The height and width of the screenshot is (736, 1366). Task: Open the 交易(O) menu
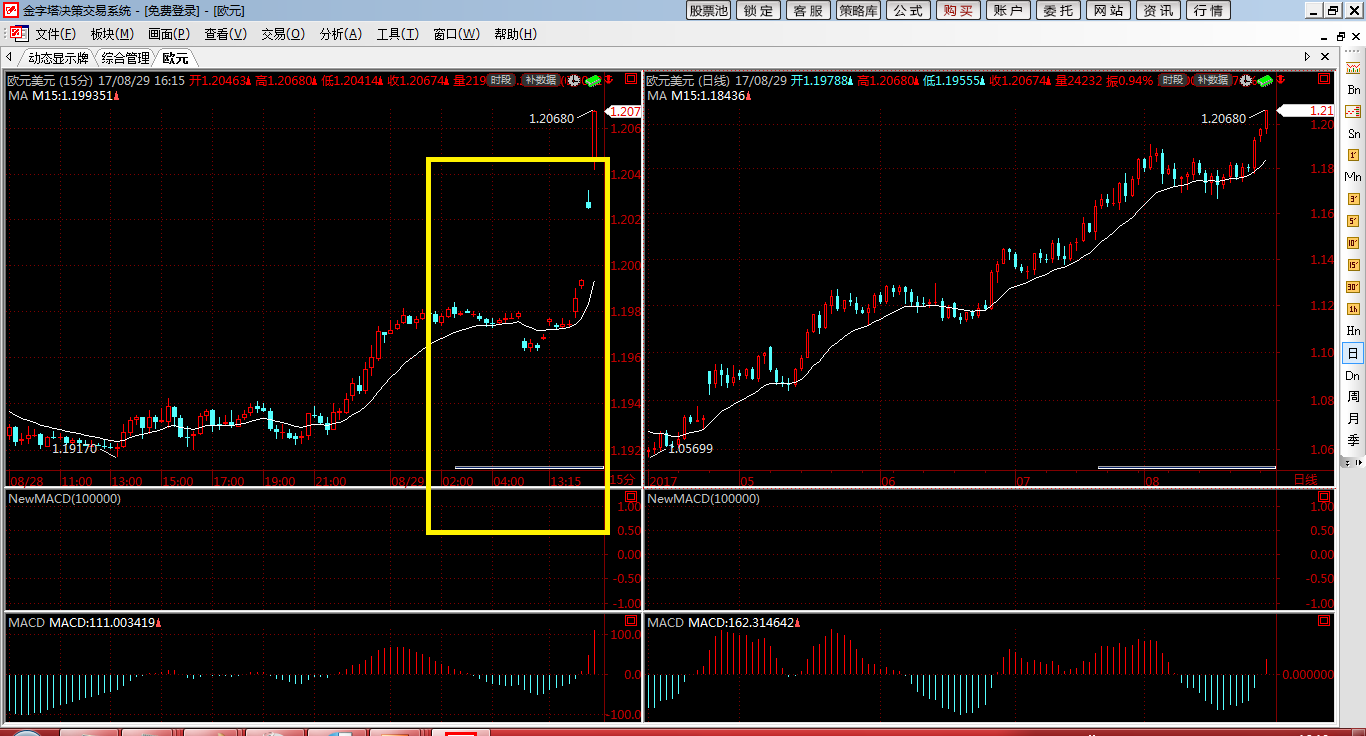pyautogui.click(x=283, y=34)
